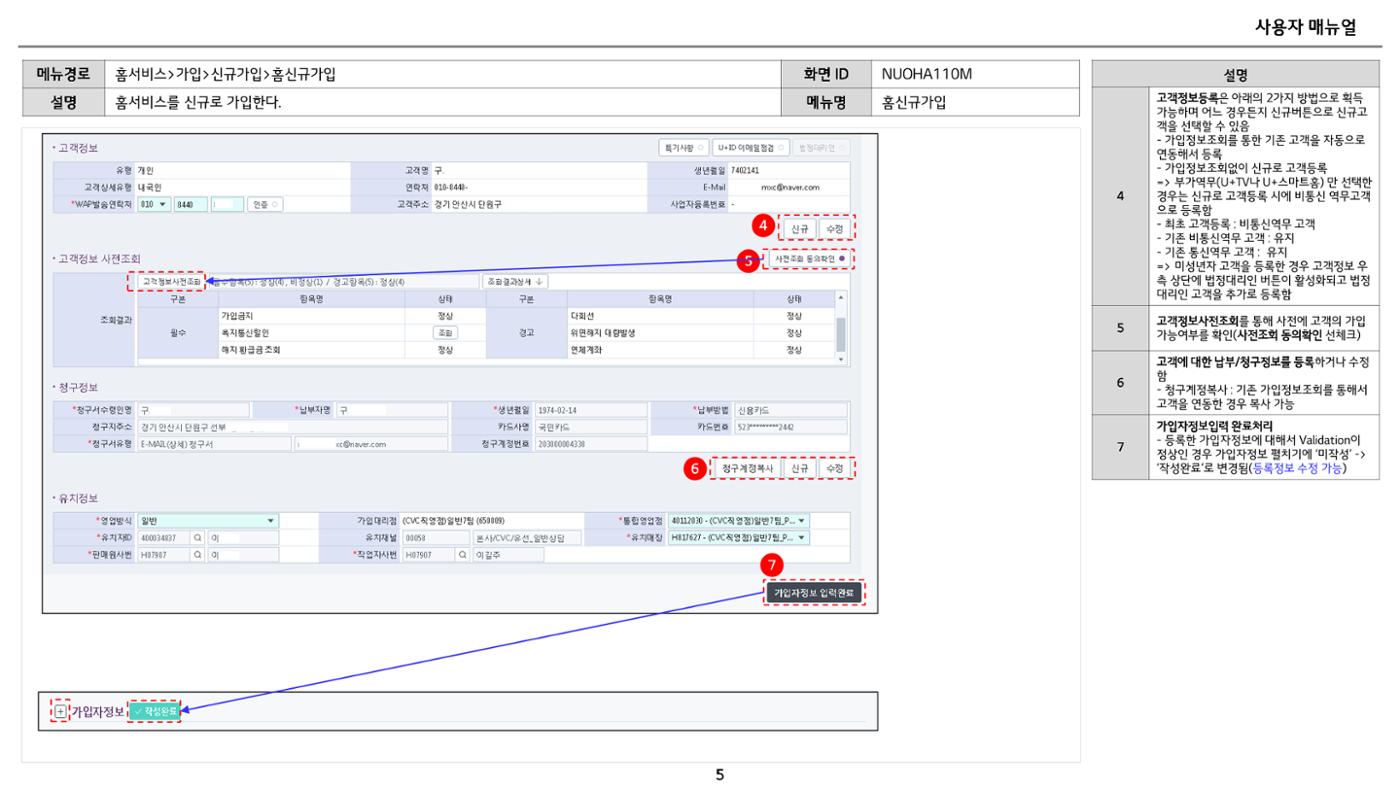Open the 010 phone prefix dropdown
The height and width of the screenshot is (788, 1400).
coord(153,203)
